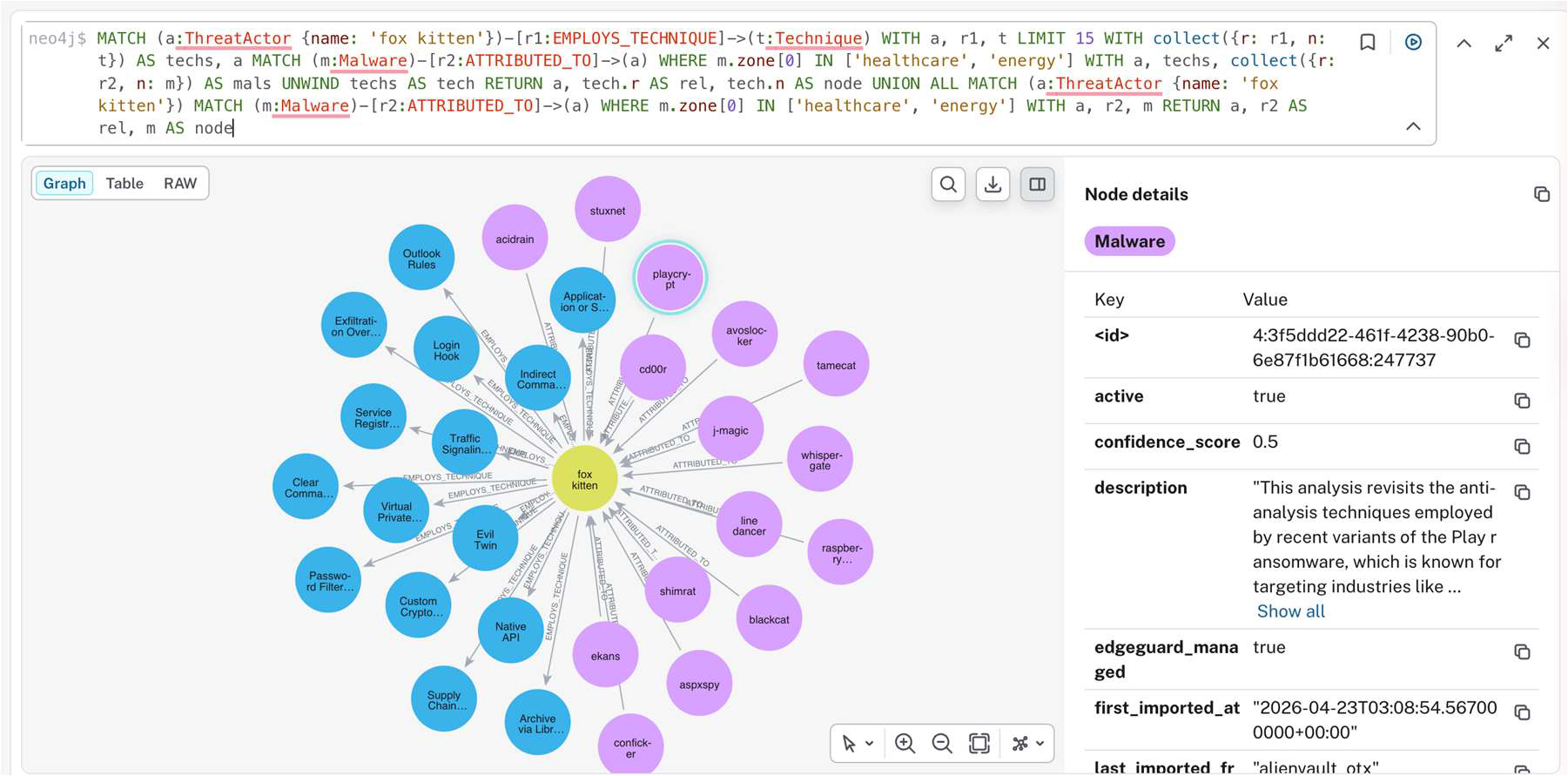Switch to RAW view
Image resolution: width=1568 pixels, height=776 pixels.
click(180, 184)
